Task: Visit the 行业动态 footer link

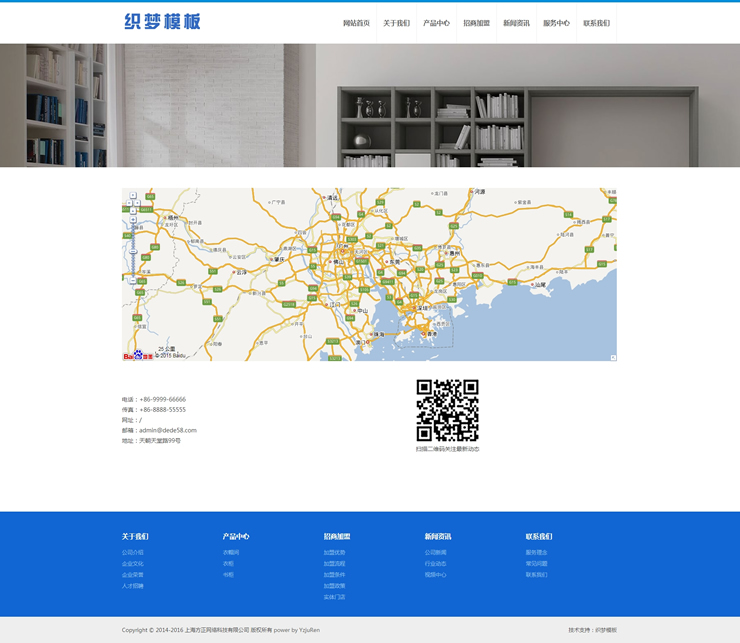Action: [435, 563]
